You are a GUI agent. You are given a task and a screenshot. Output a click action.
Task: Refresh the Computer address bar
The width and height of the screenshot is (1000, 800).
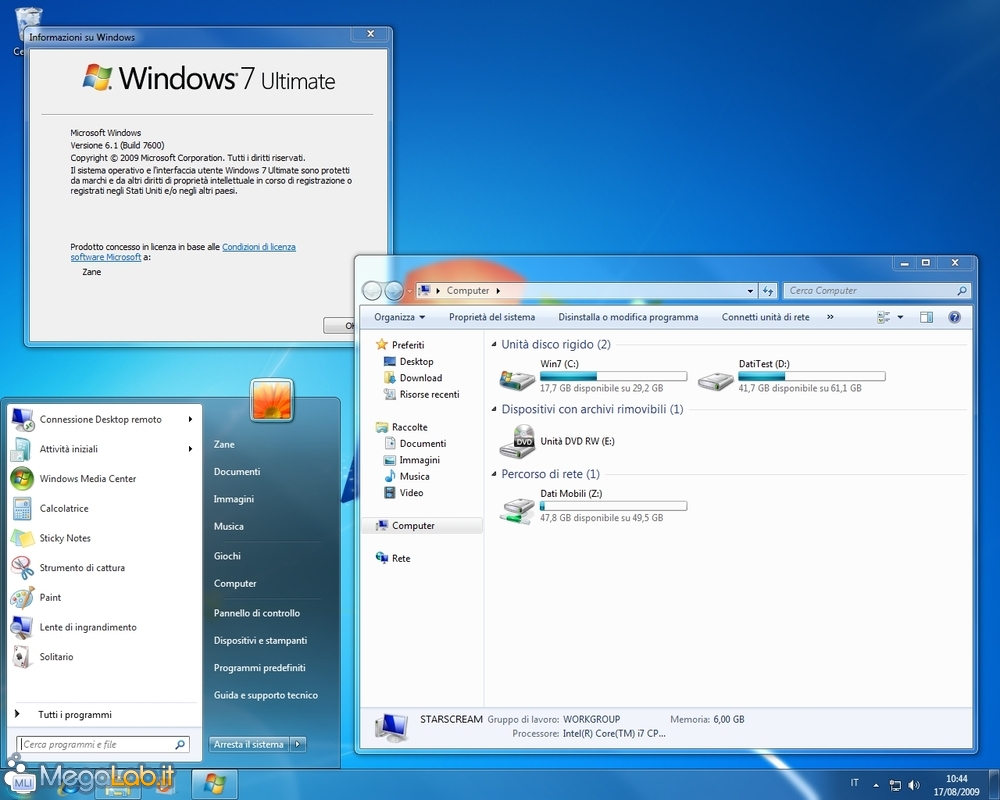768,291
